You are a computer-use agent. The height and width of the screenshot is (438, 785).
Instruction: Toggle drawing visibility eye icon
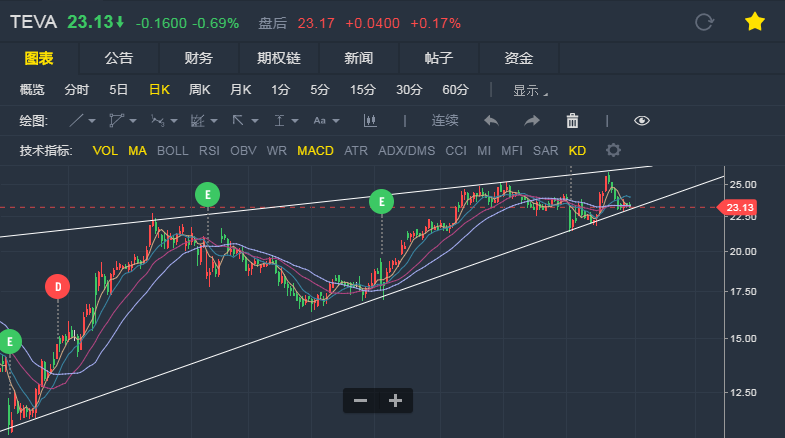(x=642, y=121)
